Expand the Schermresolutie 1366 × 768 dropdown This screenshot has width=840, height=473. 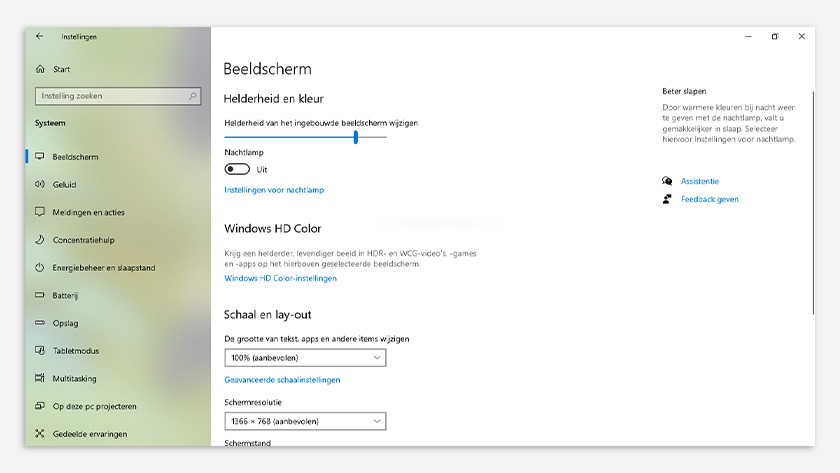coord(305,422)
